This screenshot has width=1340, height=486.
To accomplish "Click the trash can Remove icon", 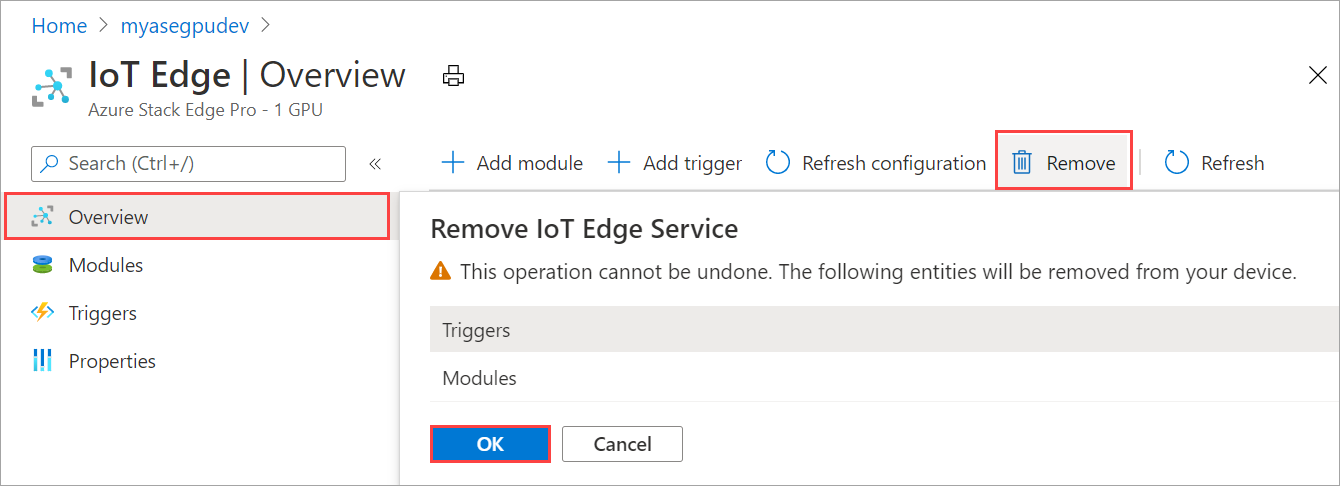I will 1021,163.
